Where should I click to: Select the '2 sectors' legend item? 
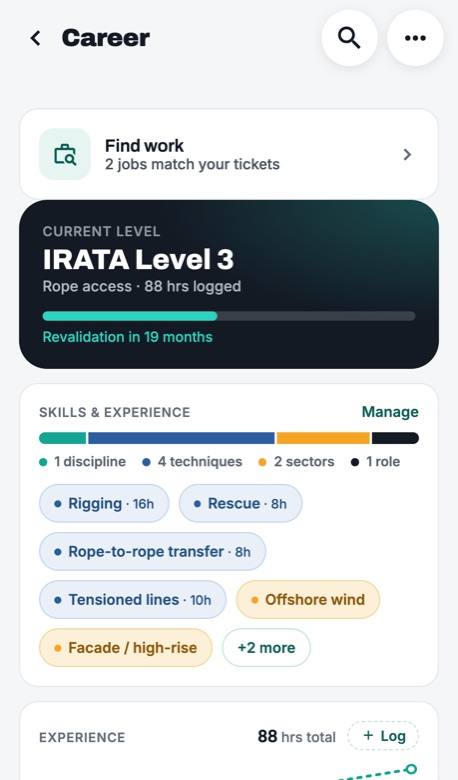tap(297, 462)
